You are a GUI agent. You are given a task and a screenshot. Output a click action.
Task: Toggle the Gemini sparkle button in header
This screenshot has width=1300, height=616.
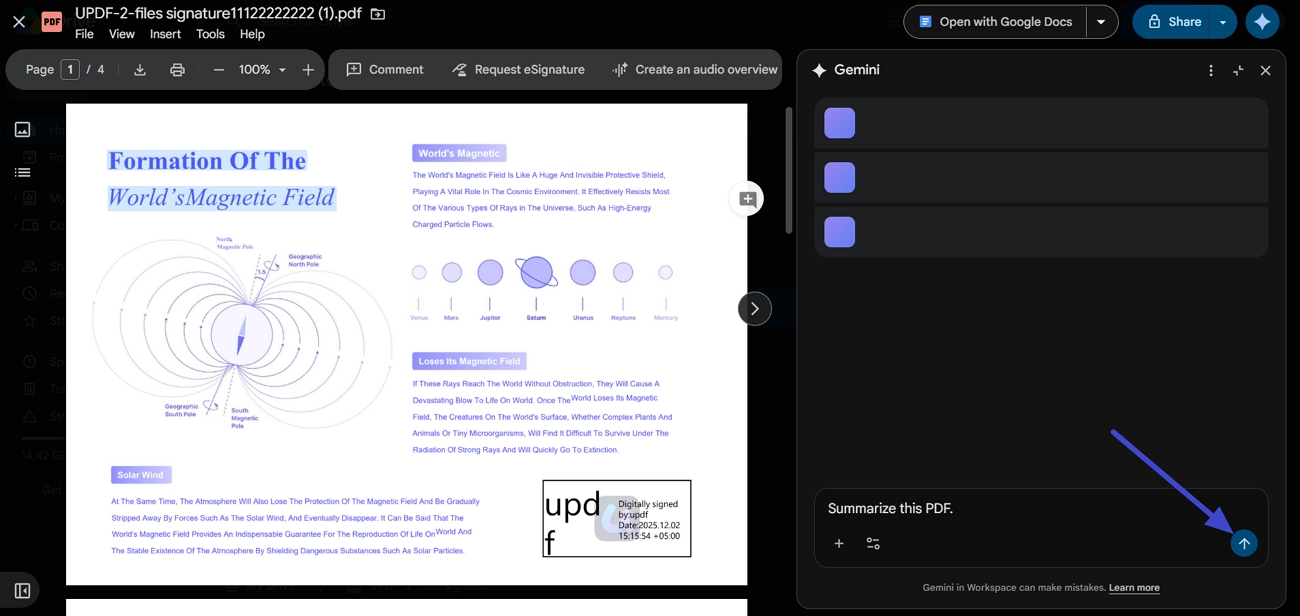click(1262, 22)
